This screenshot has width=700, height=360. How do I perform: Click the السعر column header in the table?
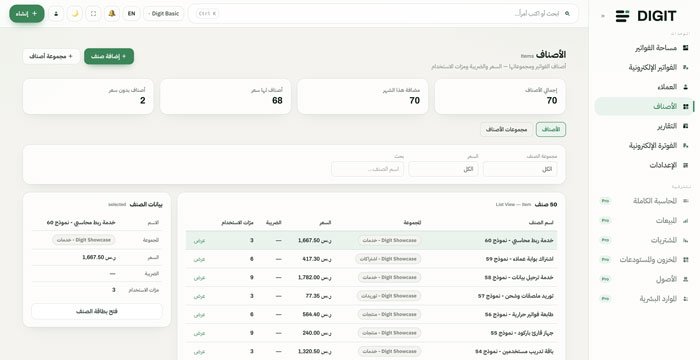(x=325, y=222)
